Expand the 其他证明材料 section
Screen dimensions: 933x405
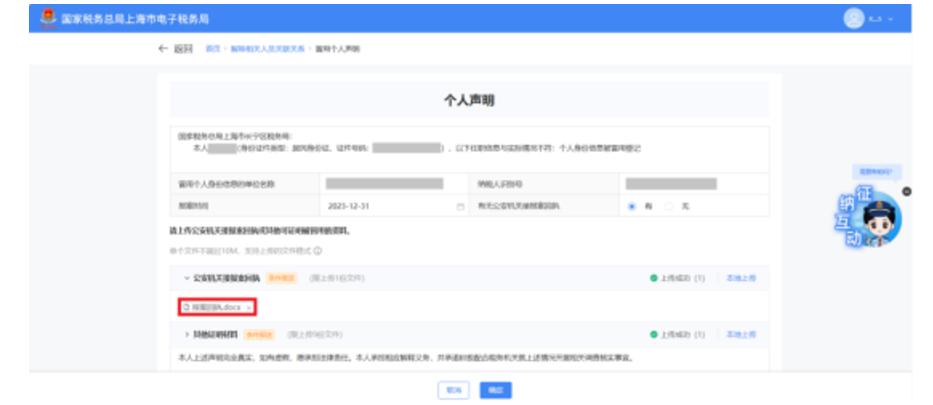[x=186, y=333]
